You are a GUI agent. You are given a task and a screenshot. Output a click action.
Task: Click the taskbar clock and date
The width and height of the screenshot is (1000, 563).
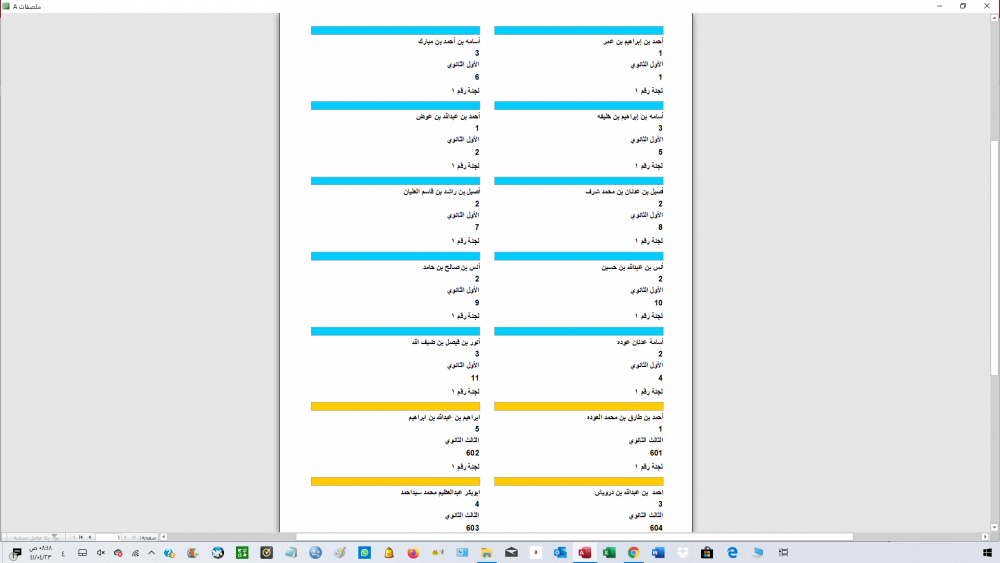click(40, 553)
